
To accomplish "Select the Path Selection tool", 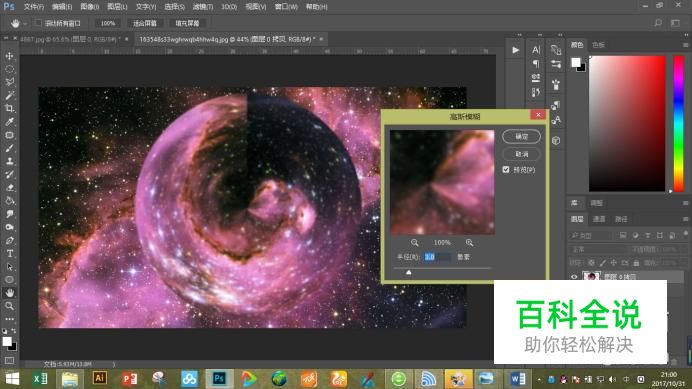I will tap(9, 267).
